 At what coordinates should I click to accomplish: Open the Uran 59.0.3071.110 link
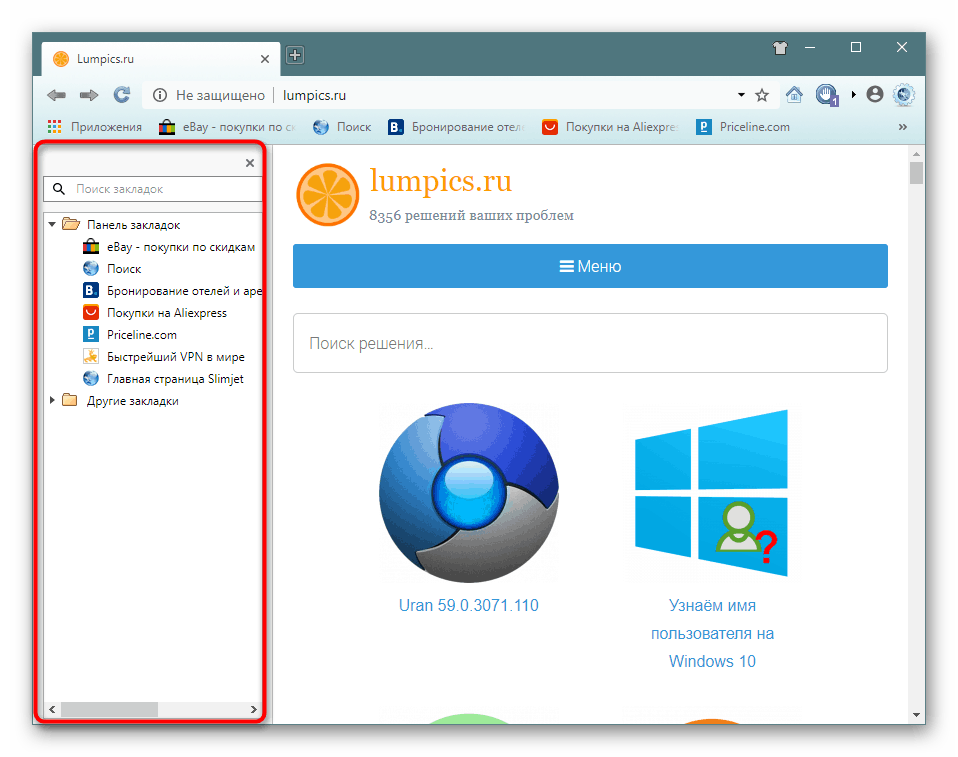tap(468, 605)
